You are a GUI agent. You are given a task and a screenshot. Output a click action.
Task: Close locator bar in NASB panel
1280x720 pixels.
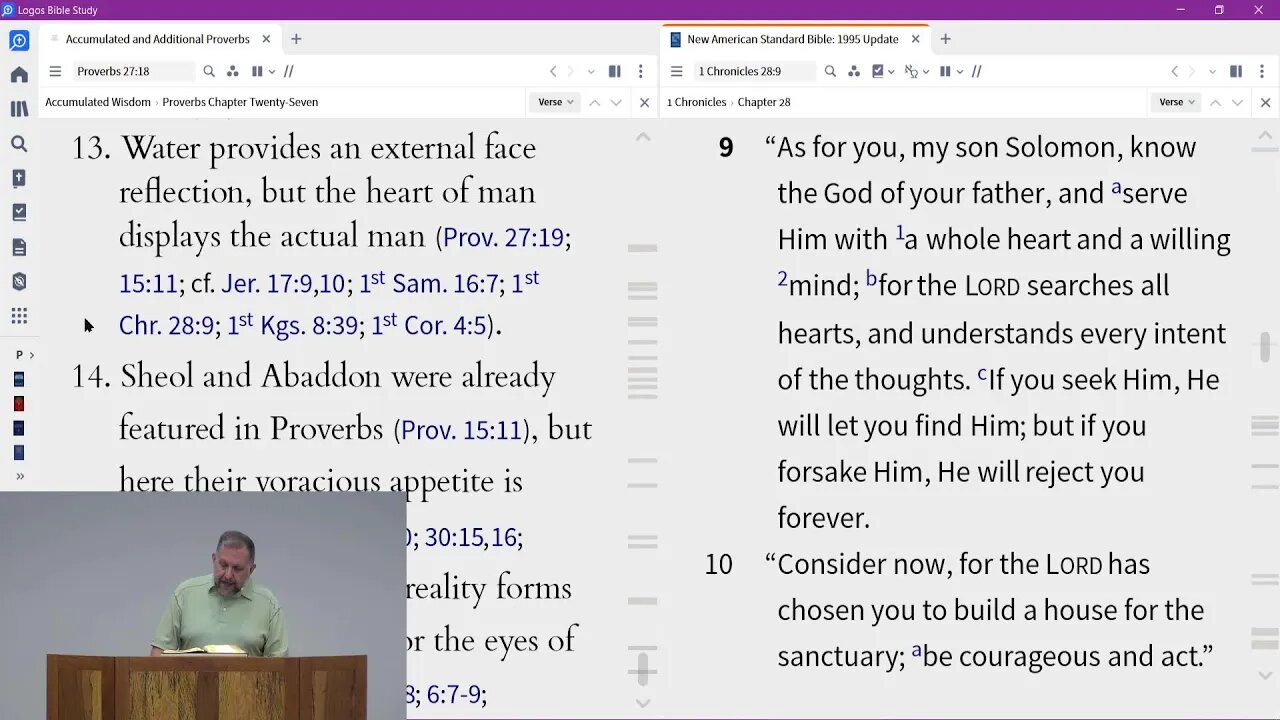point(1265,102)
